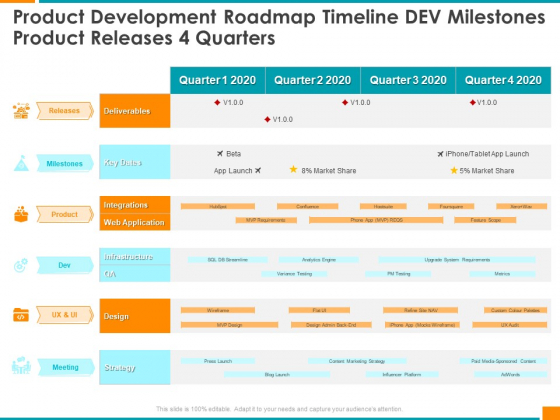This screenshot has height=420, width=560.
Task: Click the Influencer Platform bar
Action: (x=402, y=375)
